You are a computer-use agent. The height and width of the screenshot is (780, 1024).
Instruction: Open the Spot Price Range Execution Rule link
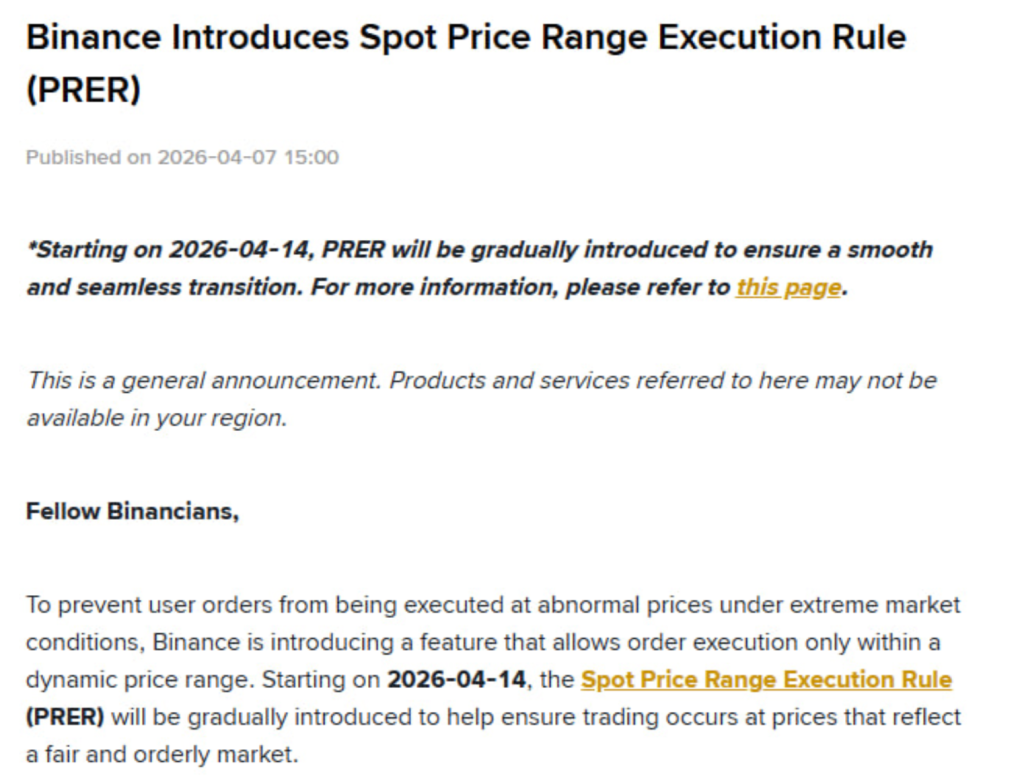coord(766,680)
